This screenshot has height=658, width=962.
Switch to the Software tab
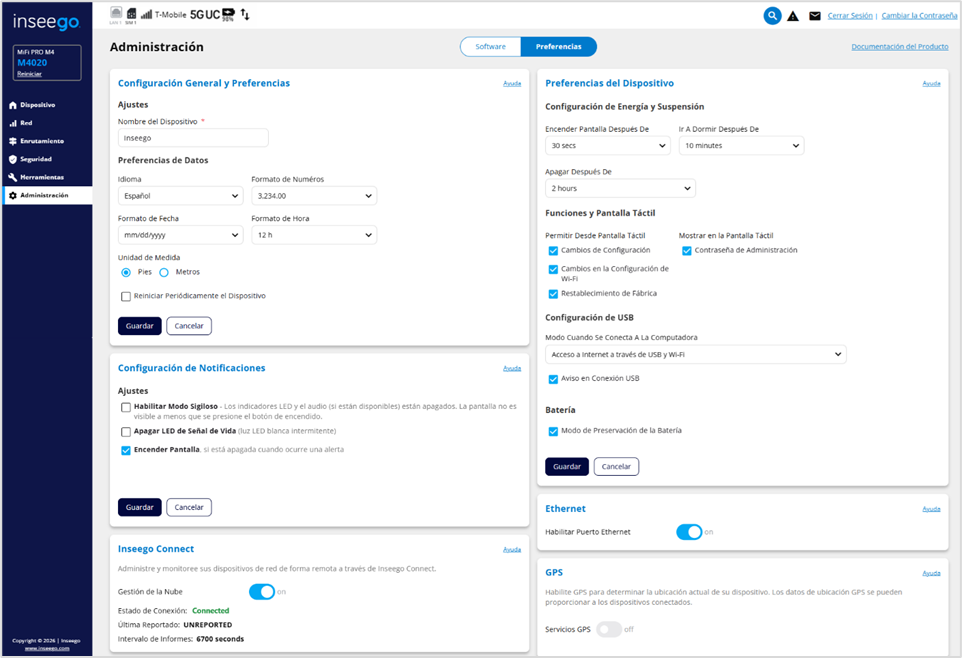pyautogui.click(x=490, y=47)
